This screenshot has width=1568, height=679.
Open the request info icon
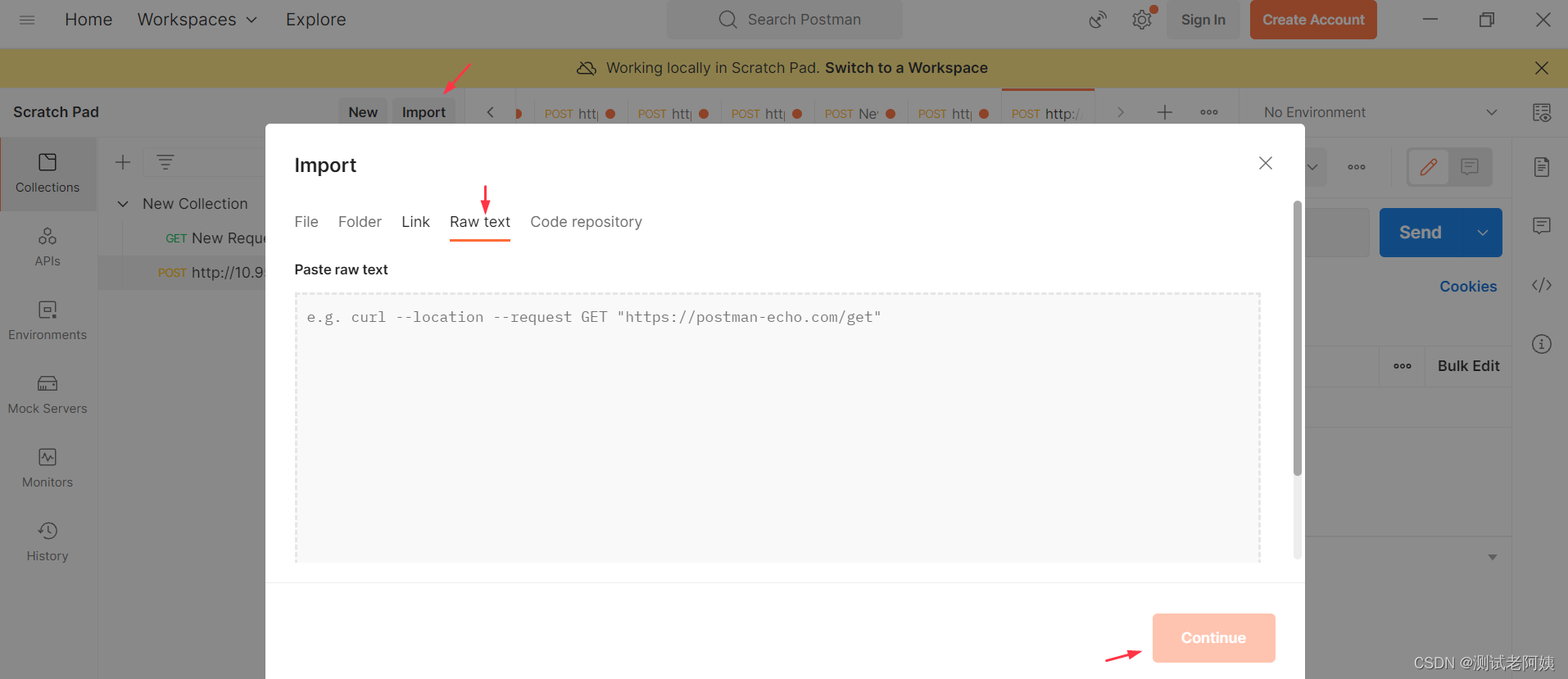[x=1541, y=344]
